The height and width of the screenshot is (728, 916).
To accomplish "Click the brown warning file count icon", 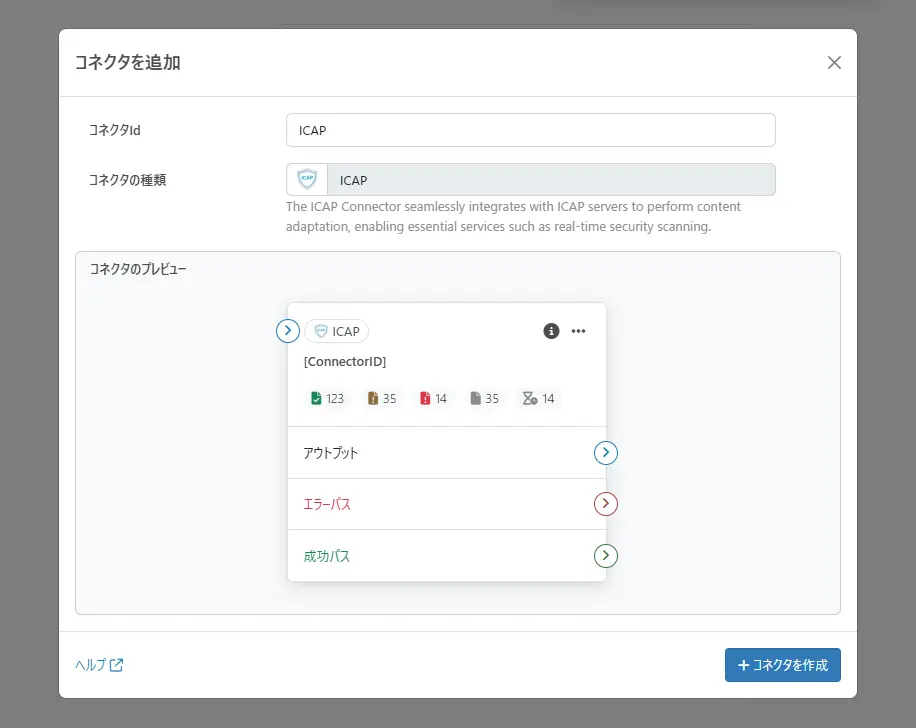I will (x=373, y=398).
